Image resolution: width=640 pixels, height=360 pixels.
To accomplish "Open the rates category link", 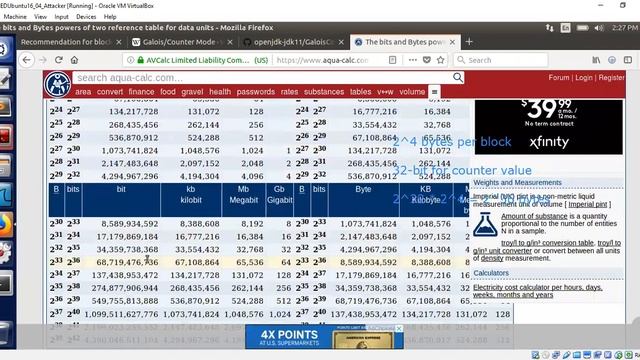I will (x=289, y=92).
